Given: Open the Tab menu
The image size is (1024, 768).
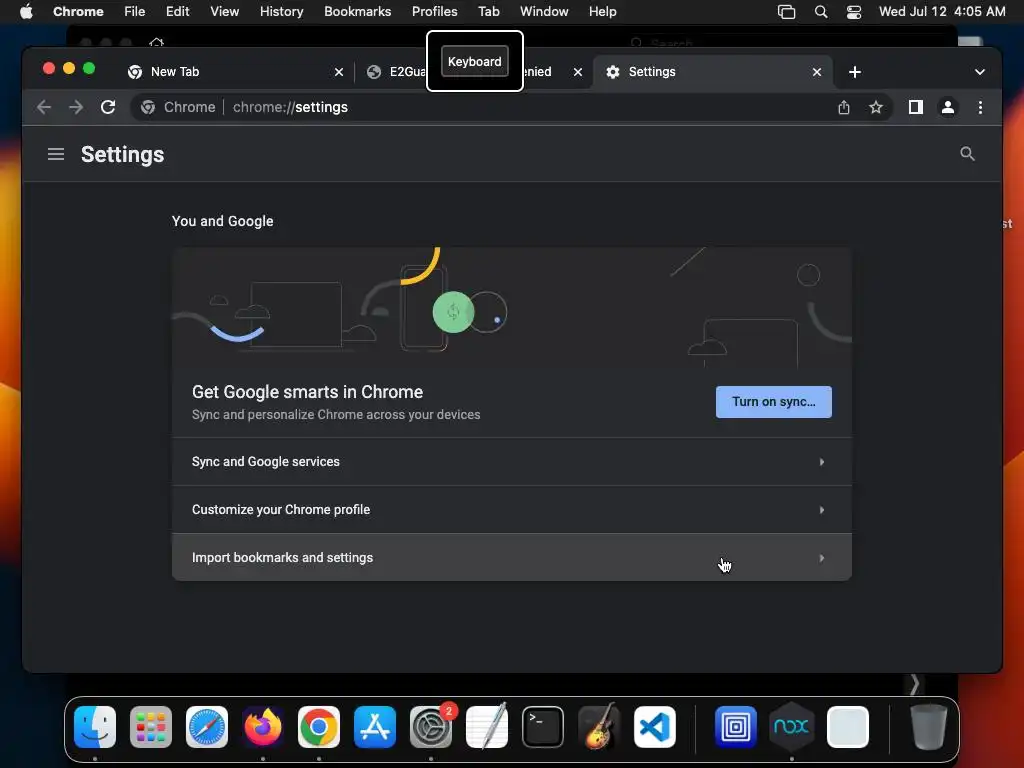Looking at the screenshot, I should tap(488, 11).
